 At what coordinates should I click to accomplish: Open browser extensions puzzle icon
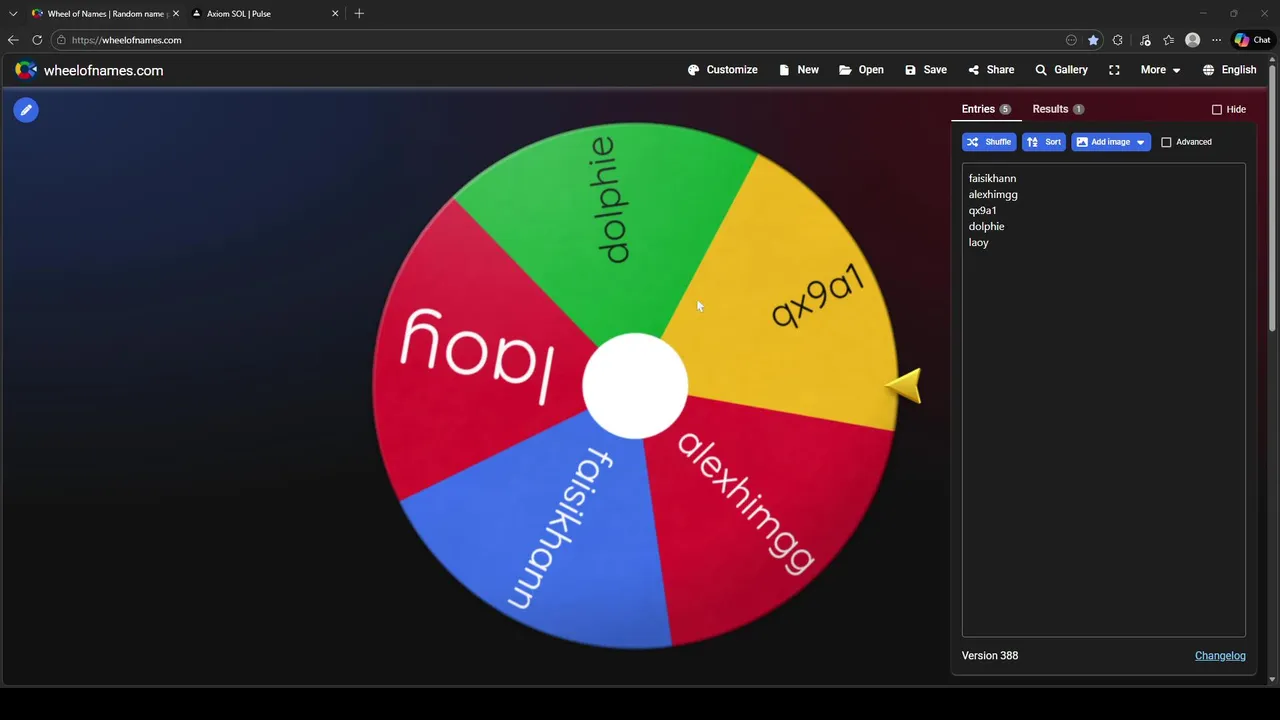pos(1118,40)
